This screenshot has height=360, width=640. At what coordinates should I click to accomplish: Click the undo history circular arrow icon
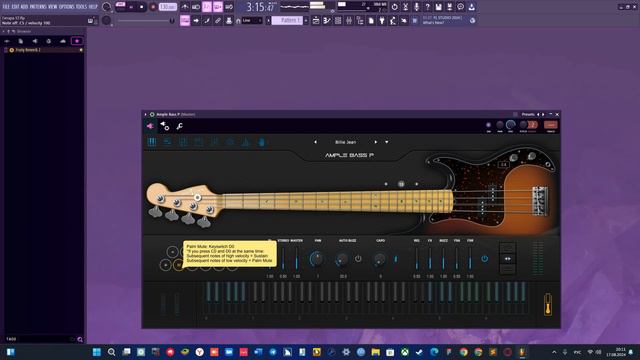click(x=394, y=7)
